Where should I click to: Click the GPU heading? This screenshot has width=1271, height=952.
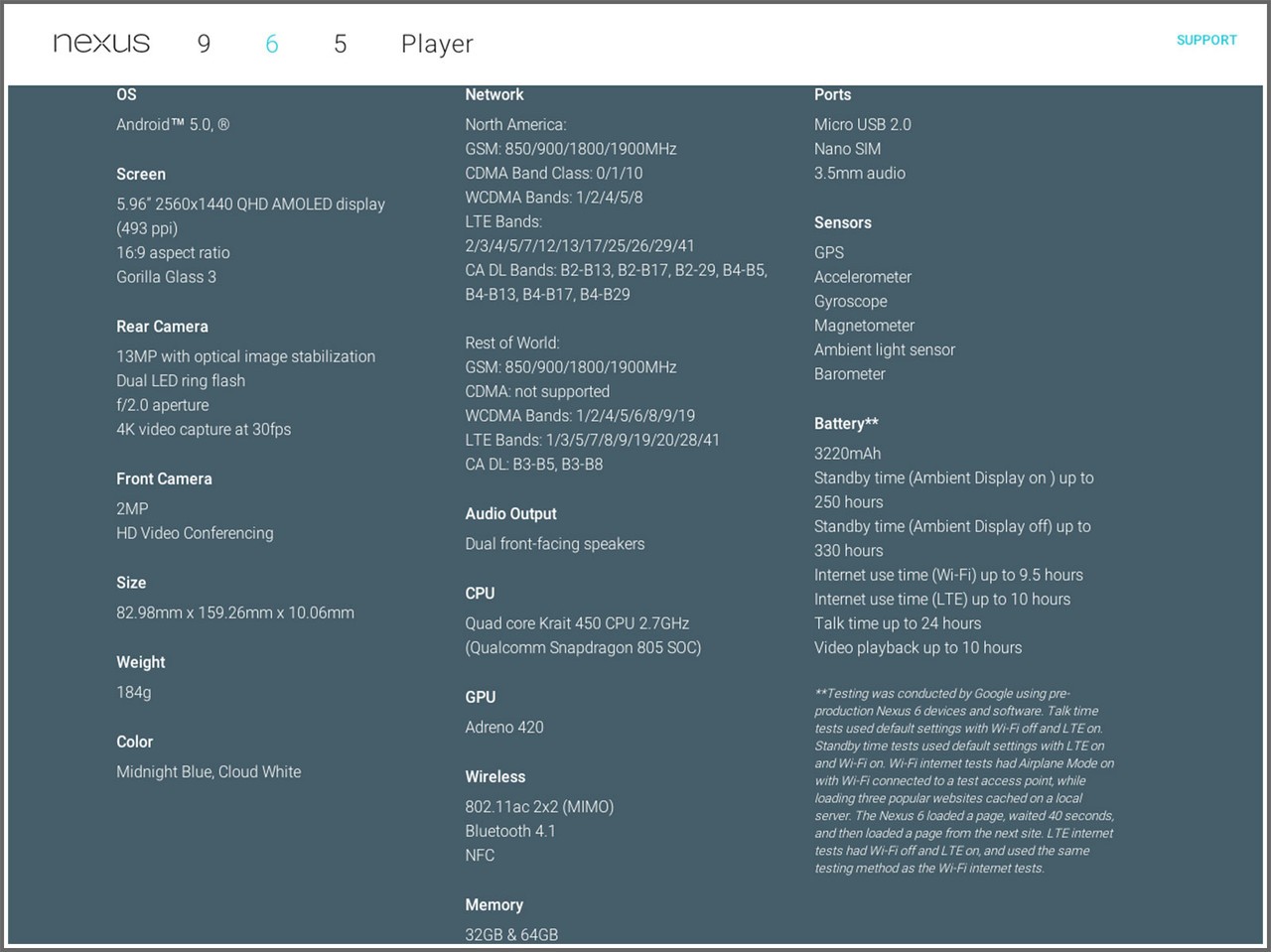tap(481, 697)
